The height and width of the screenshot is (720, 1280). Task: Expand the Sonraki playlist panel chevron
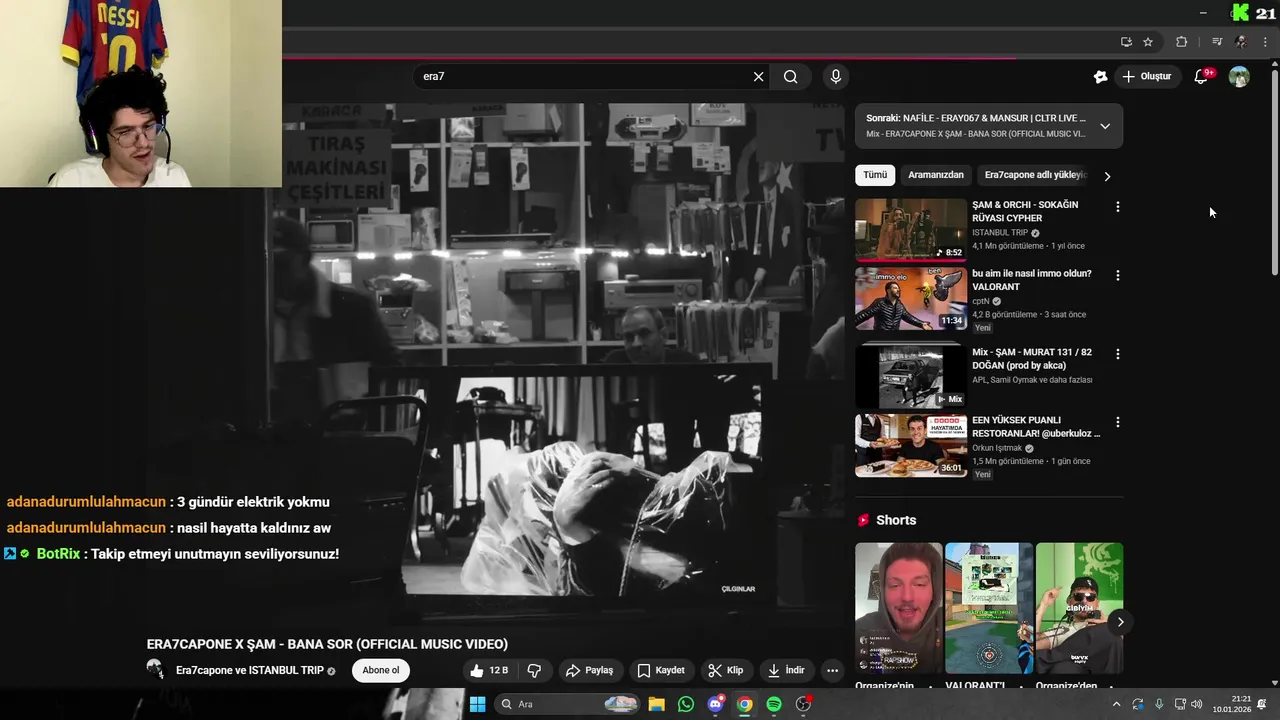(1105, 126)
